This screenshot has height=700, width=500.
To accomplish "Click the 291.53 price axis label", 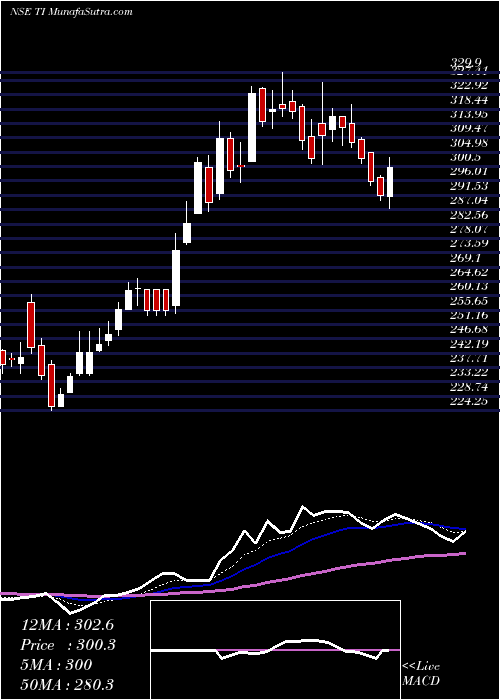I will [471, 186].
